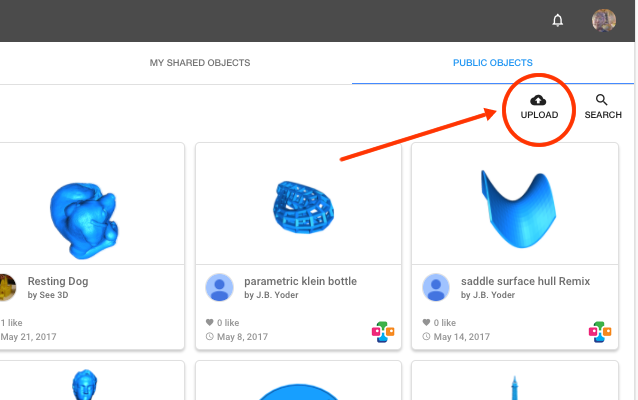Image resolution: width=638 pixels, height=400 pixels.
Task: Like the parametric klein bottle with heart icon
Action: [210, 322]
